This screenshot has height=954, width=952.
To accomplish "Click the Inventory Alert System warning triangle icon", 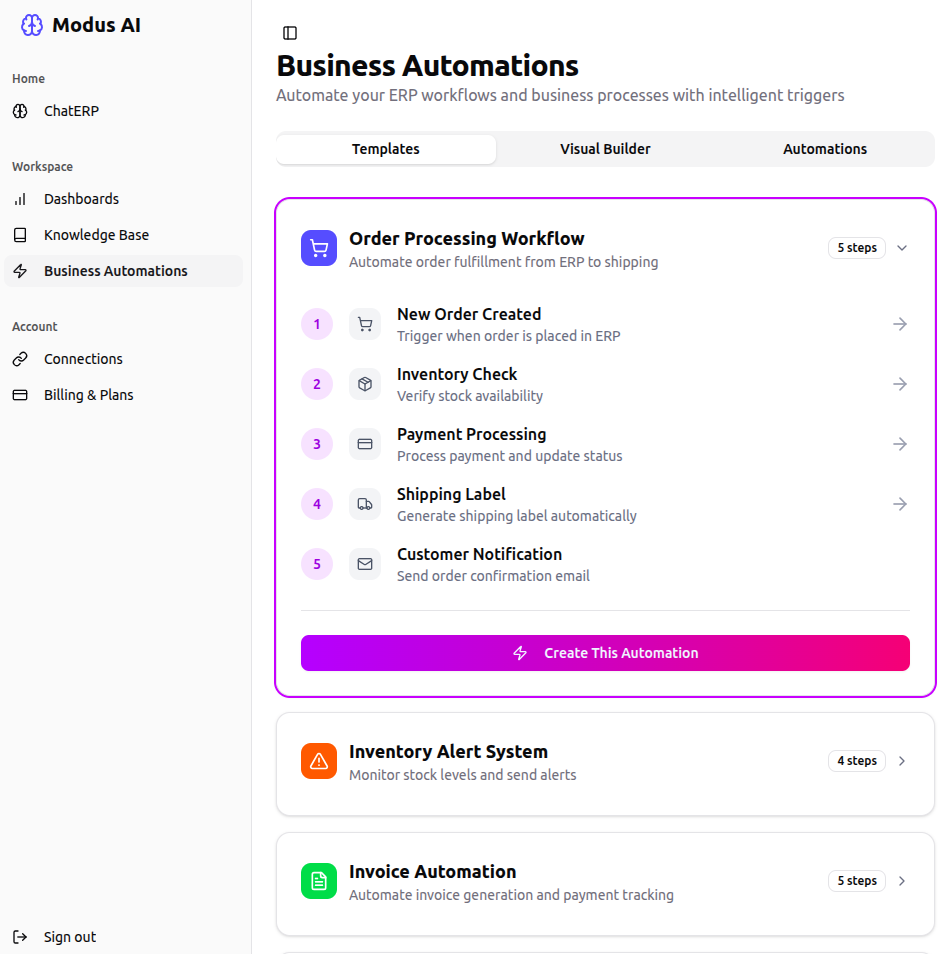I will 318,761.
